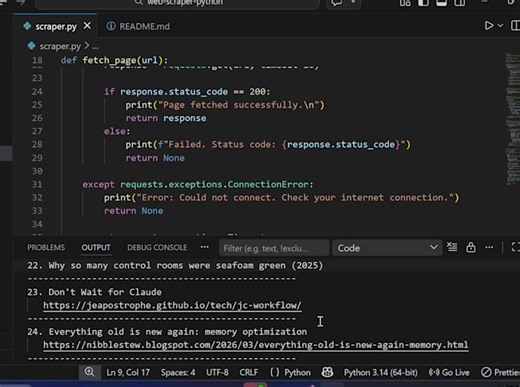
Task: Click line number 31 in the gutter
Action: 37,184
